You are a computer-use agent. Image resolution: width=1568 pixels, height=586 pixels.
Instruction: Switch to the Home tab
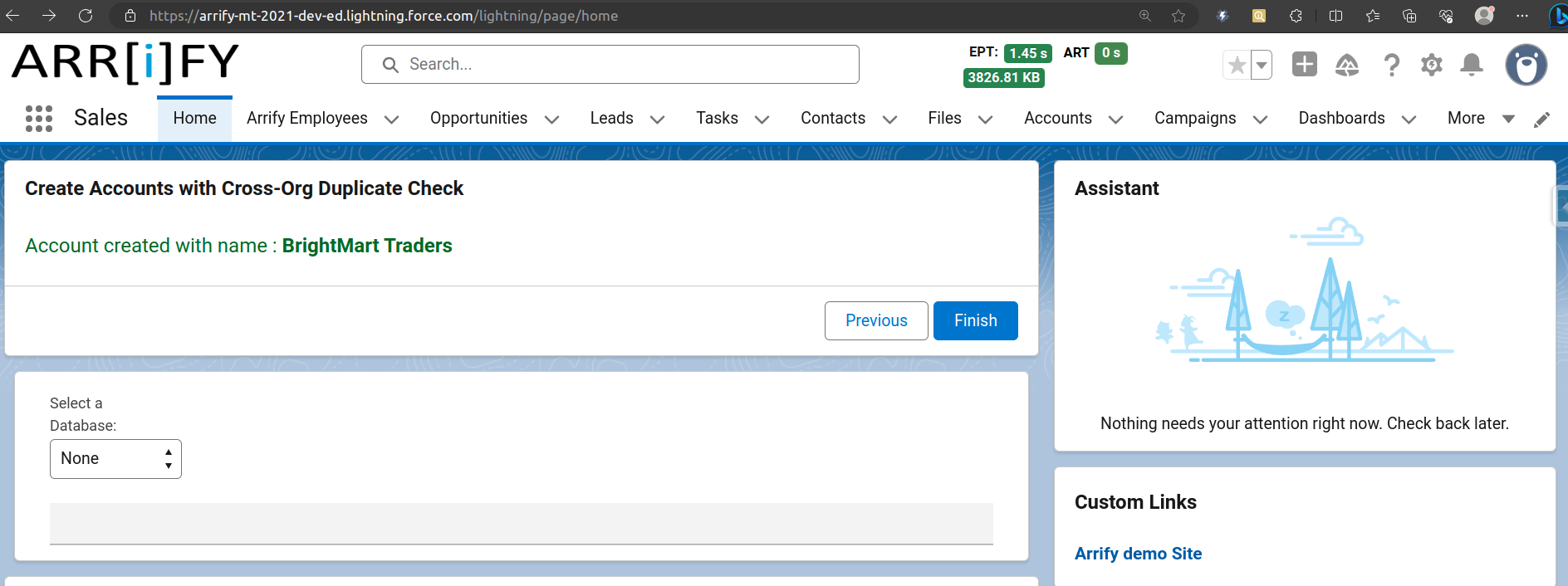[194, 119]
